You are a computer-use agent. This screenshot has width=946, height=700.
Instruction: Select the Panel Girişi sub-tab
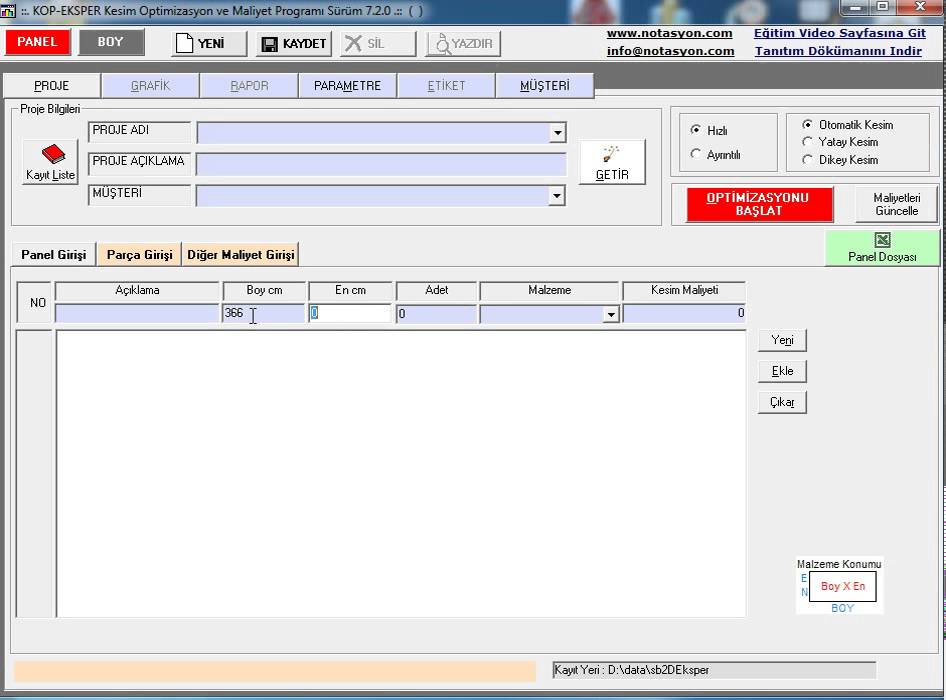coord(54,255)
